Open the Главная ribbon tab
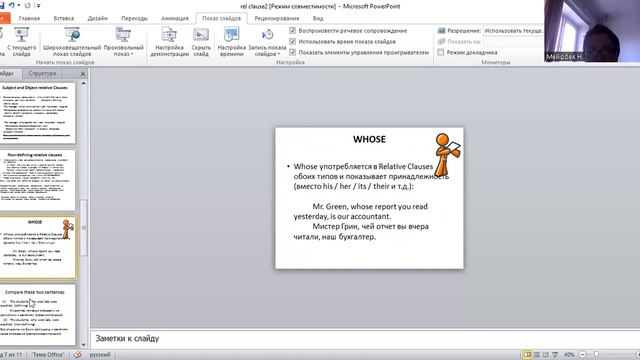Image resolution: width=640 pixels, height=360 pixels. [x=29, y=18]
